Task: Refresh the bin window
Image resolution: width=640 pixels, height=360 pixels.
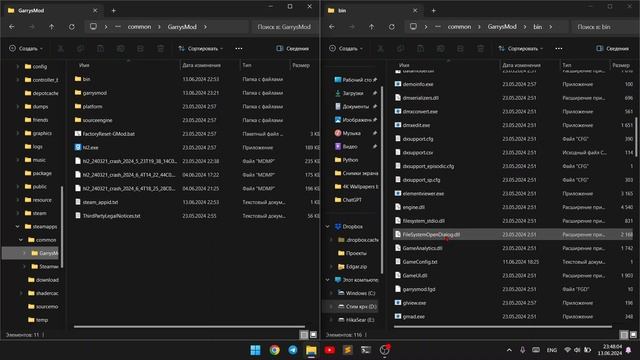Action: [391, 27]
